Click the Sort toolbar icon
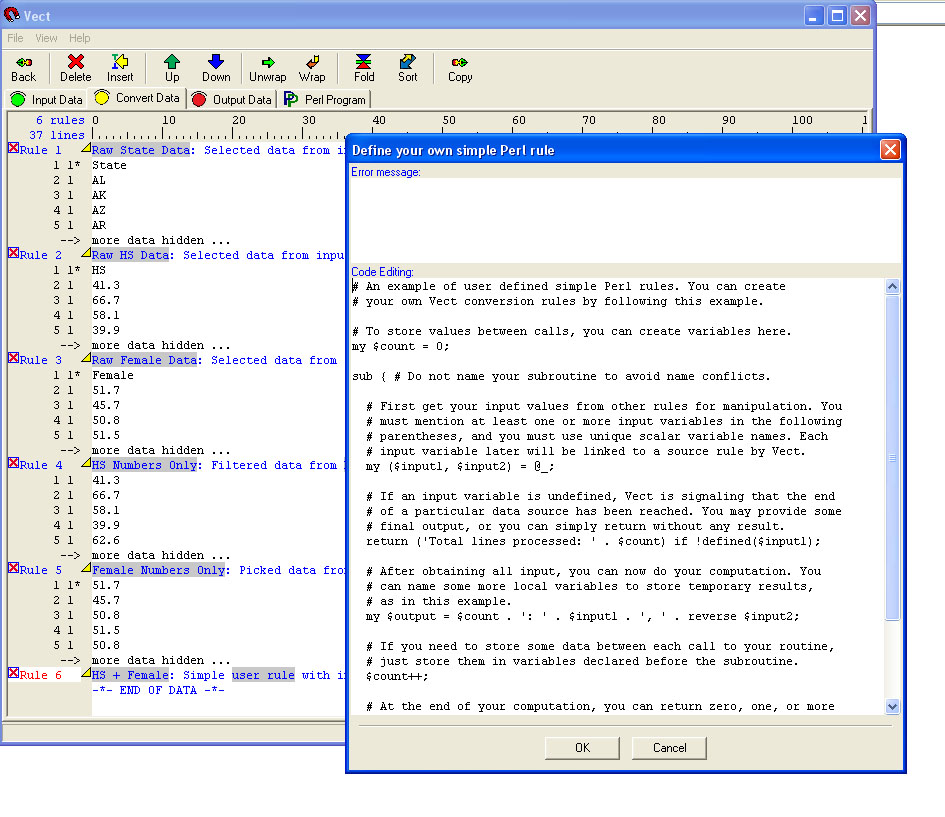The width and height of the screenshot is (945, 817). click(407, 68)
